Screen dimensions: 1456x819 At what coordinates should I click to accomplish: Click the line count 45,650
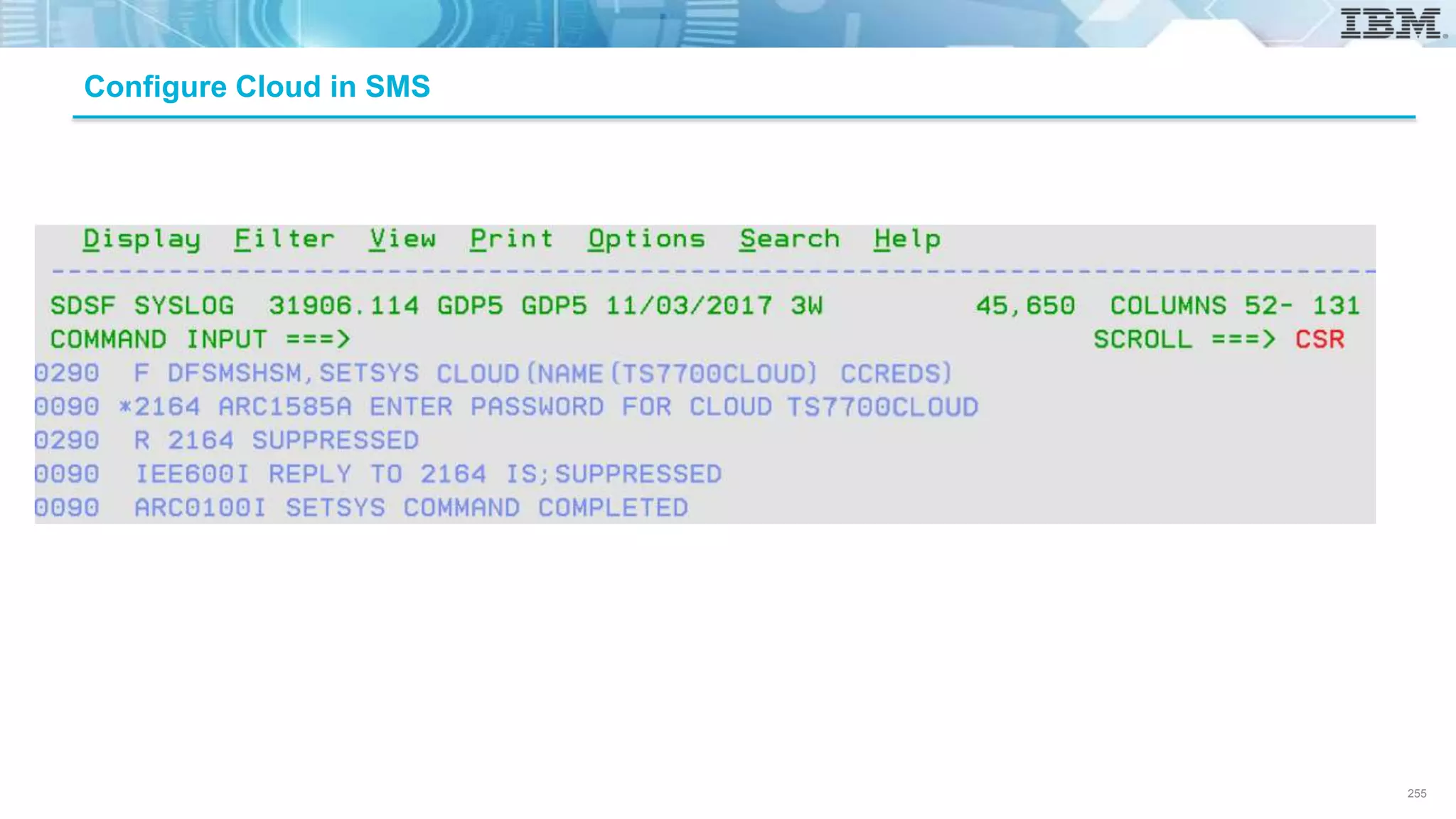click(1025, 306)
